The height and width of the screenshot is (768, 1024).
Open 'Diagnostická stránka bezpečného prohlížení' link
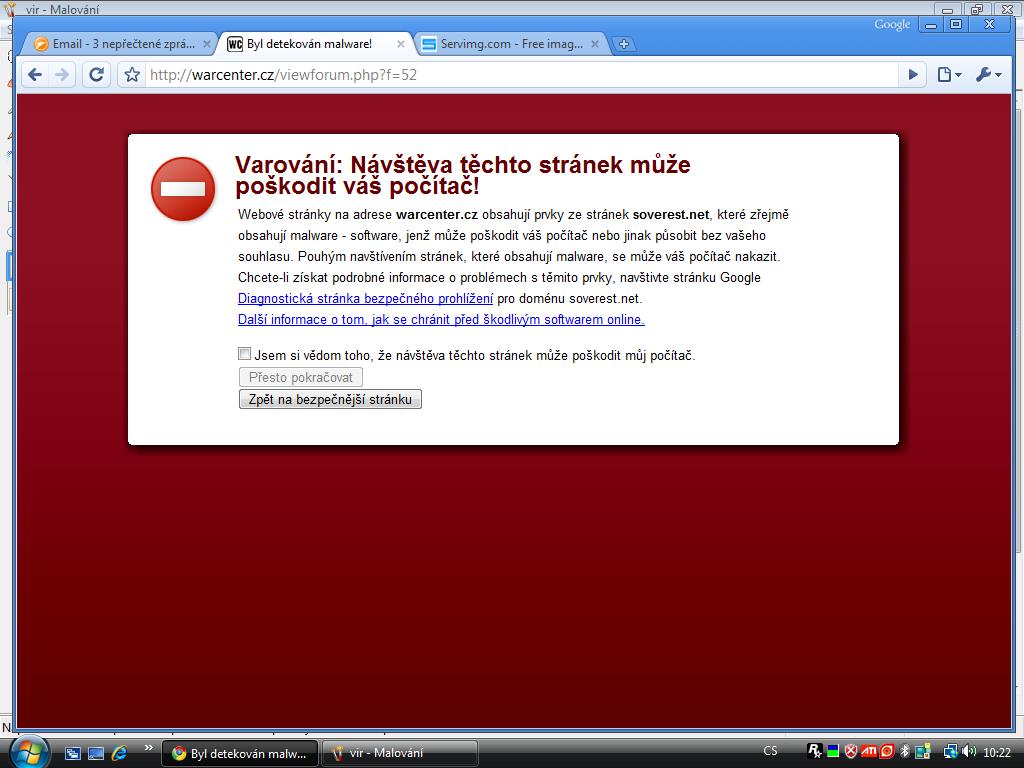click(365, 298)
